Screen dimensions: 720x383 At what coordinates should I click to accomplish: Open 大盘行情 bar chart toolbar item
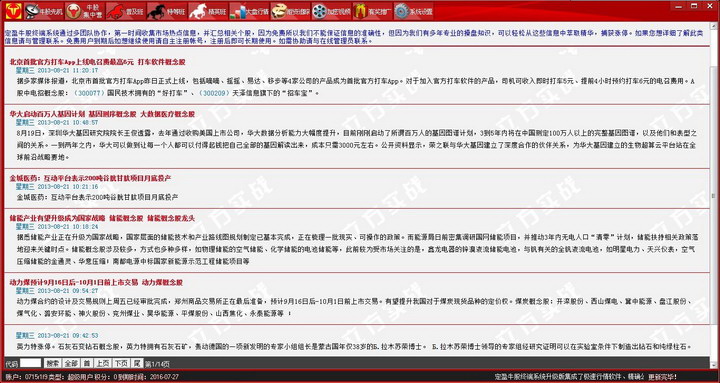click(x=249, y=11)
